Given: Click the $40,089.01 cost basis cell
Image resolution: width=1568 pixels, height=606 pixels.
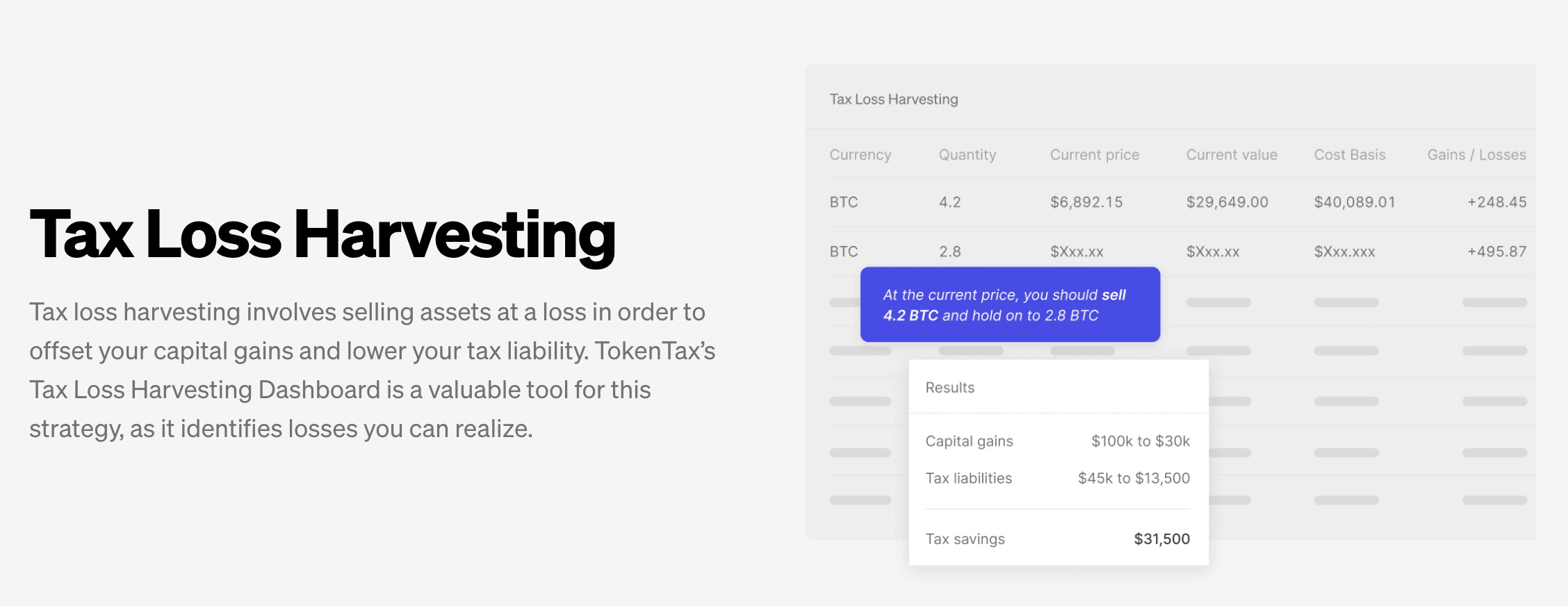Looking at the screenshot, I should [x=1355, y=202].
